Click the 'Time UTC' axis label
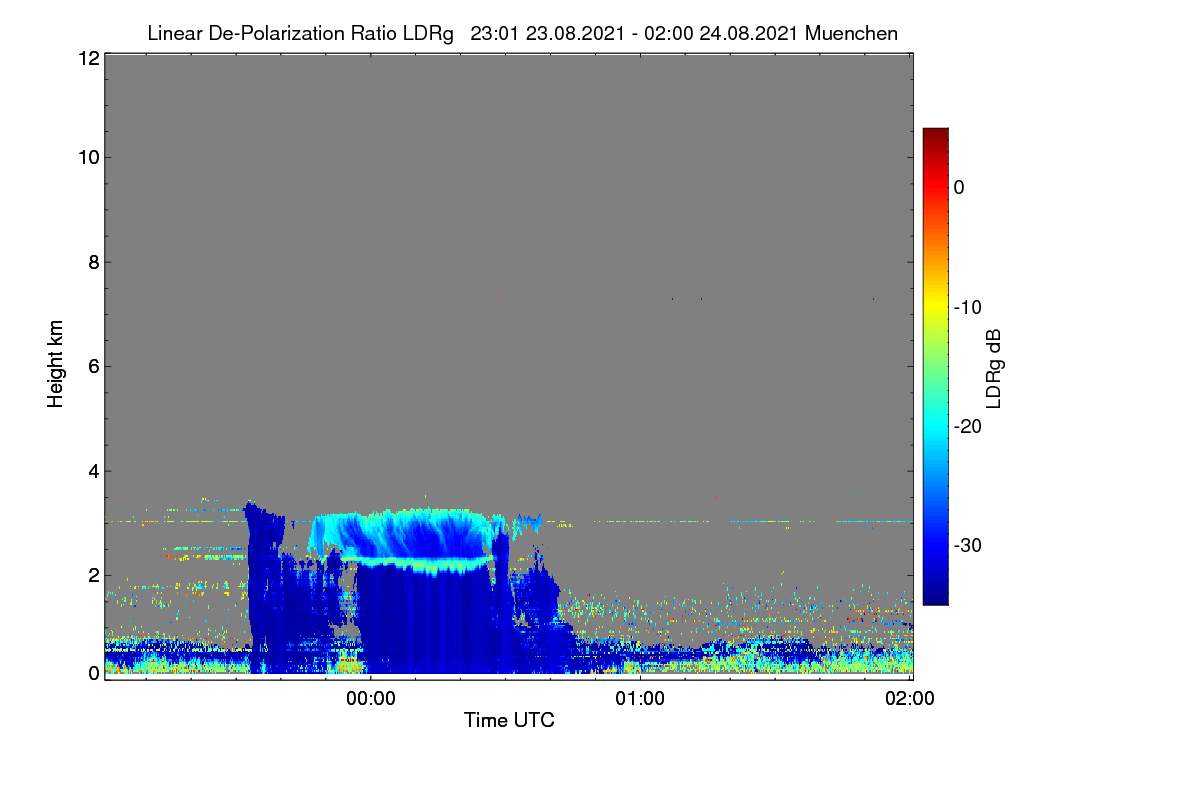The height and width of the screenshot is (800, 1200). (509, 720)
